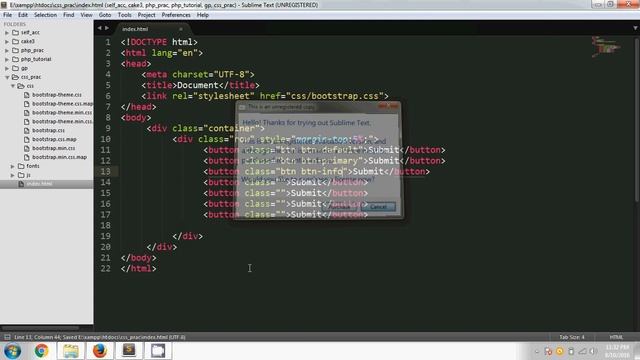Open bootstrap-theme.css in sidebar

[x=57, y=95]
